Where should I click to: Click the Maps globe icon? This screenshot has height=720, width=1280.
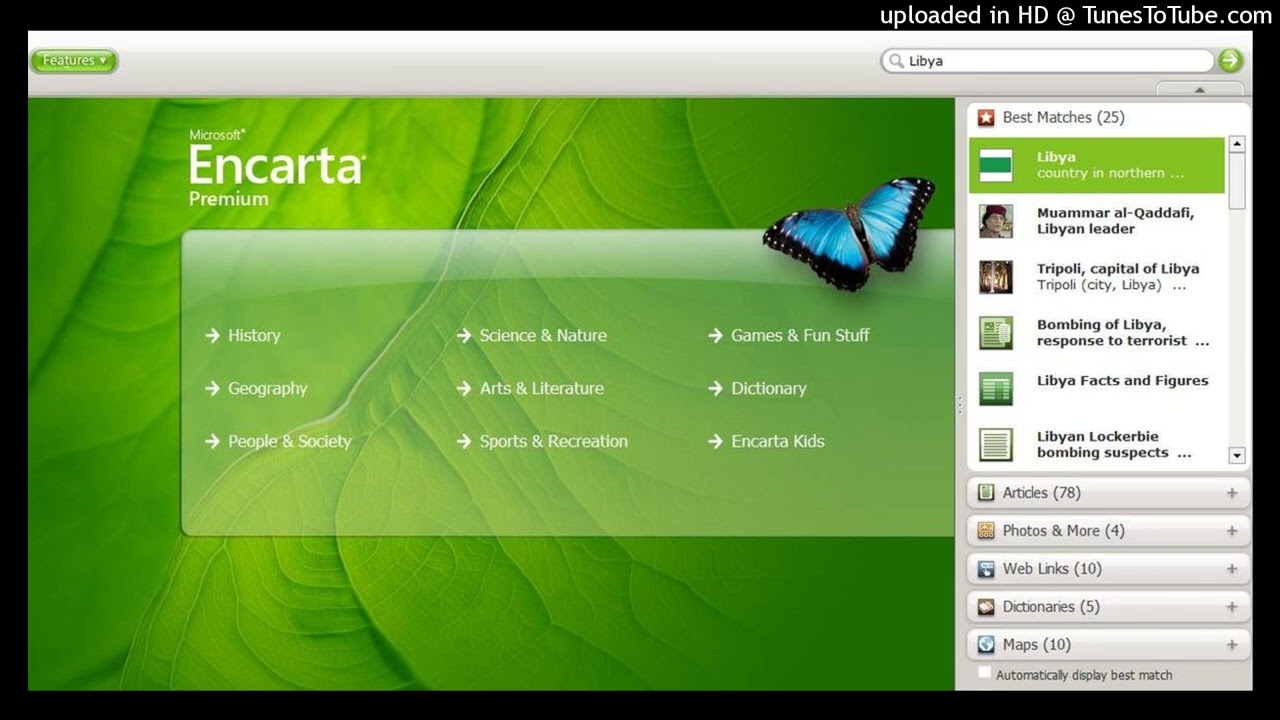coord(986,645)
